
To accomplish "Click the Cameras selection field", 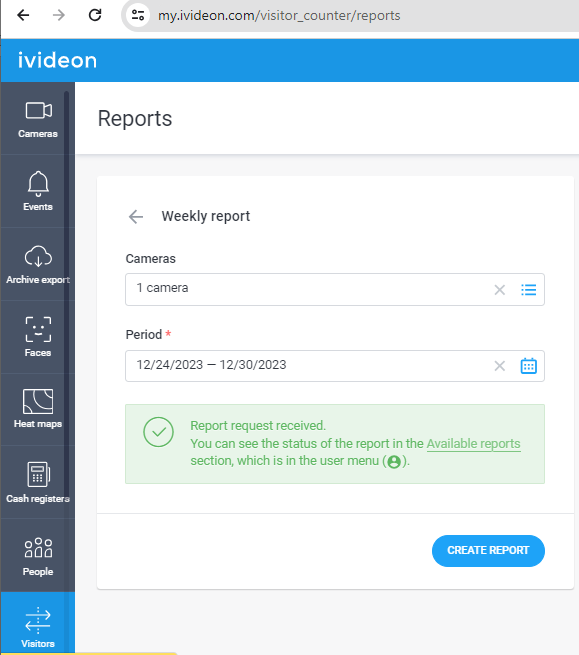I will pyautogui.click(x=335, y=289).
